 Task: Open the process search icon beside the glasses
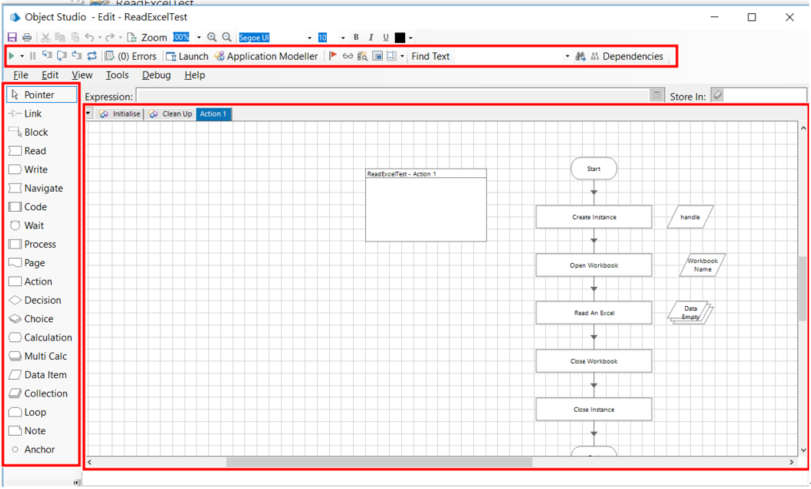362,56
